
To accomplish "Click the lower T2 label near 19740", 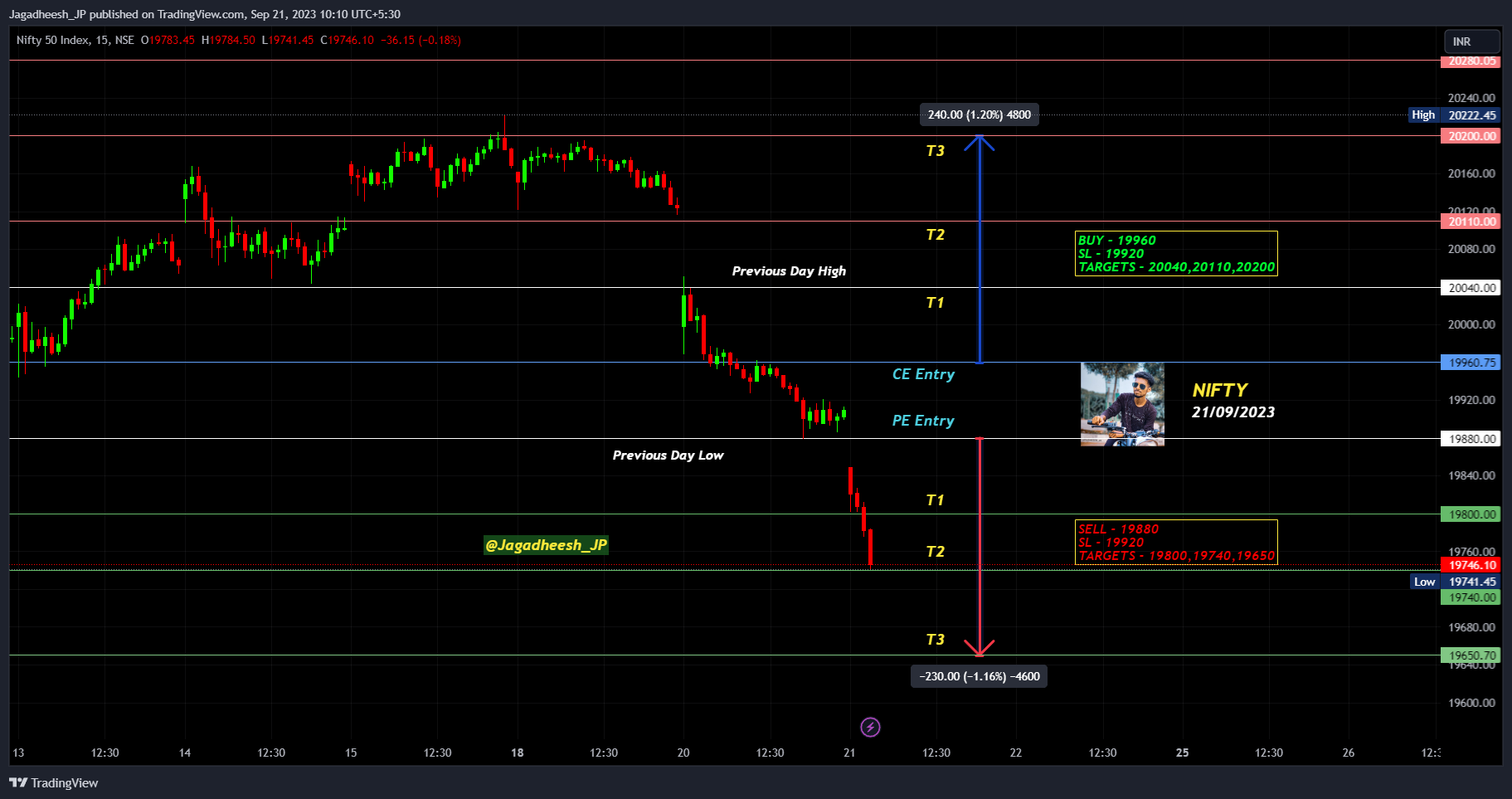I will (936, 552).
